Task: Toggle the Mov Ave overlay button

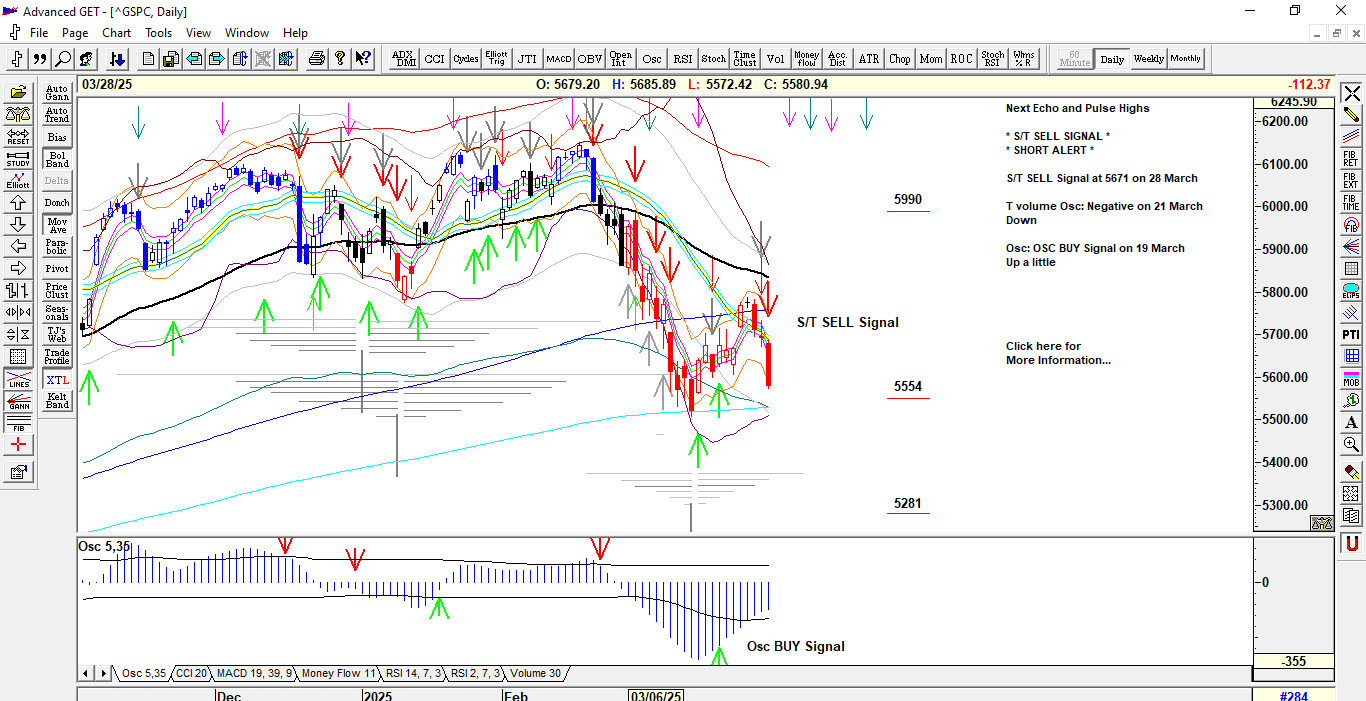Action: pos(57,225)
